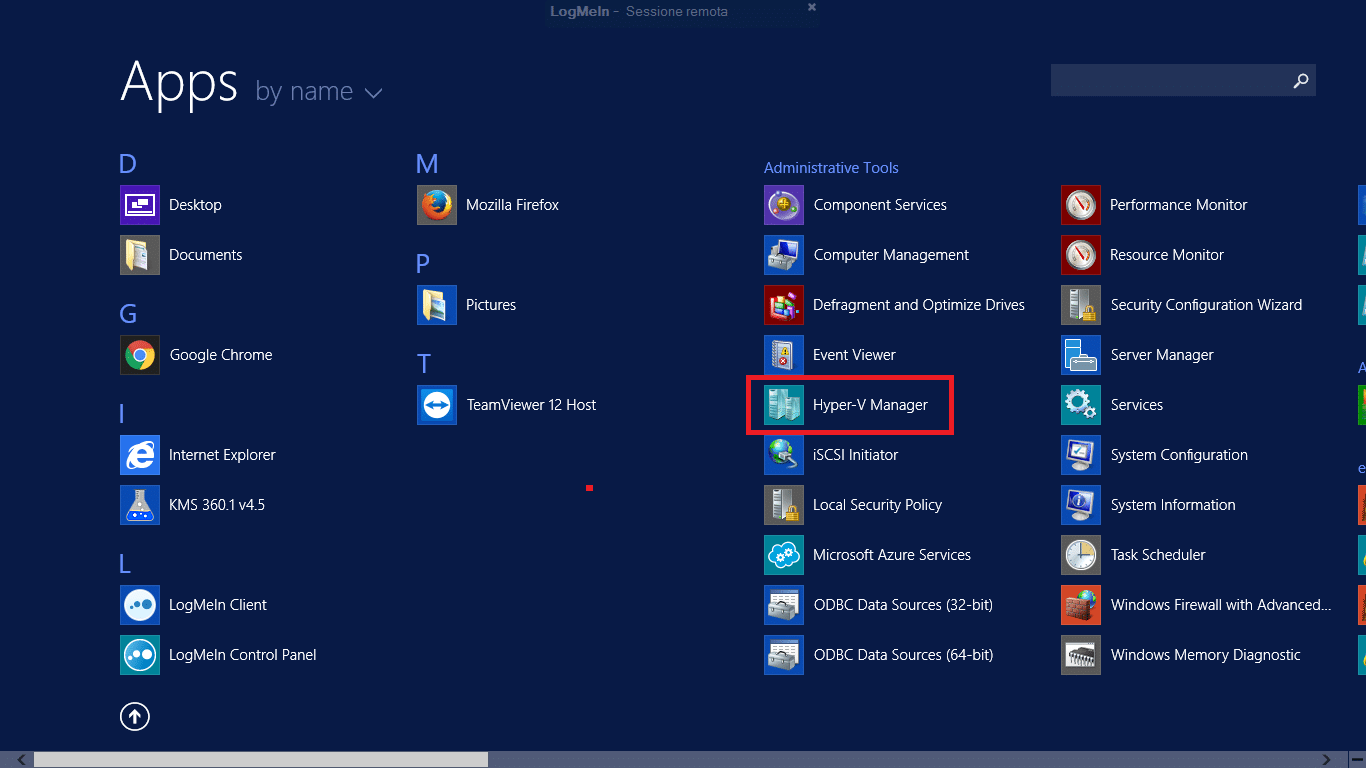Open the LogMeIn Control Panel icon
The image size is (1366, 768).
(x=139, y=655)
